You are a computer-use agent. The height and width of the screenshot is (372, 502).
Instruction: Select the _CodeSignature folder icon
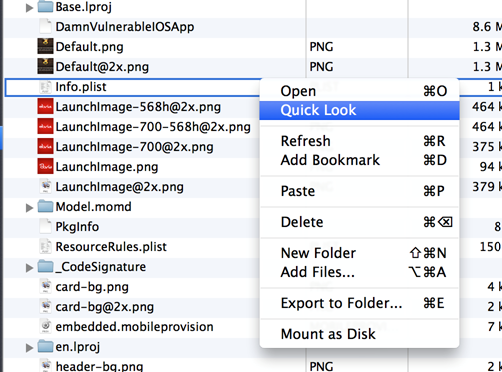point(45,267)
